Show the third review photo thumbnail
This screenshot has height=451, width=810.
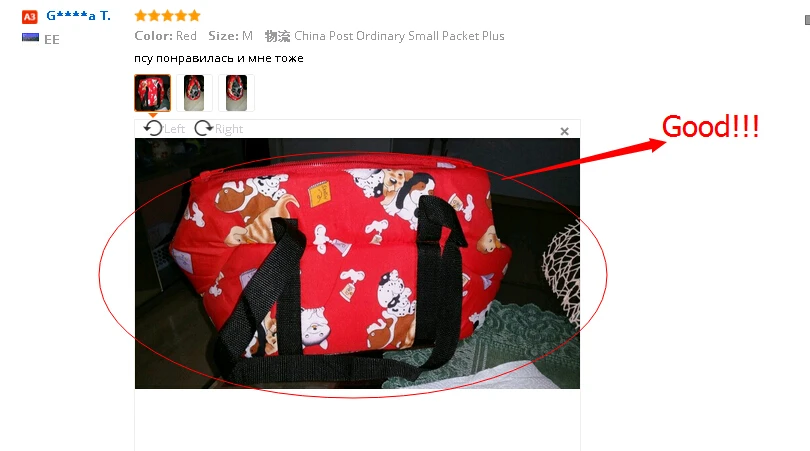tap(236, 93)
